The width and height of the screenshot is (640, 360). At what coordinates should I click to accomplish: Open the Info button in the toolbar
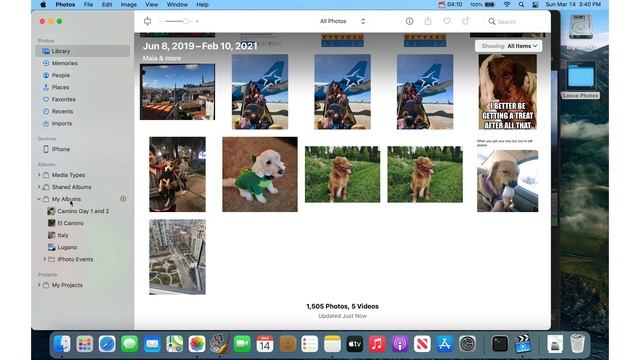click(409, 21)
